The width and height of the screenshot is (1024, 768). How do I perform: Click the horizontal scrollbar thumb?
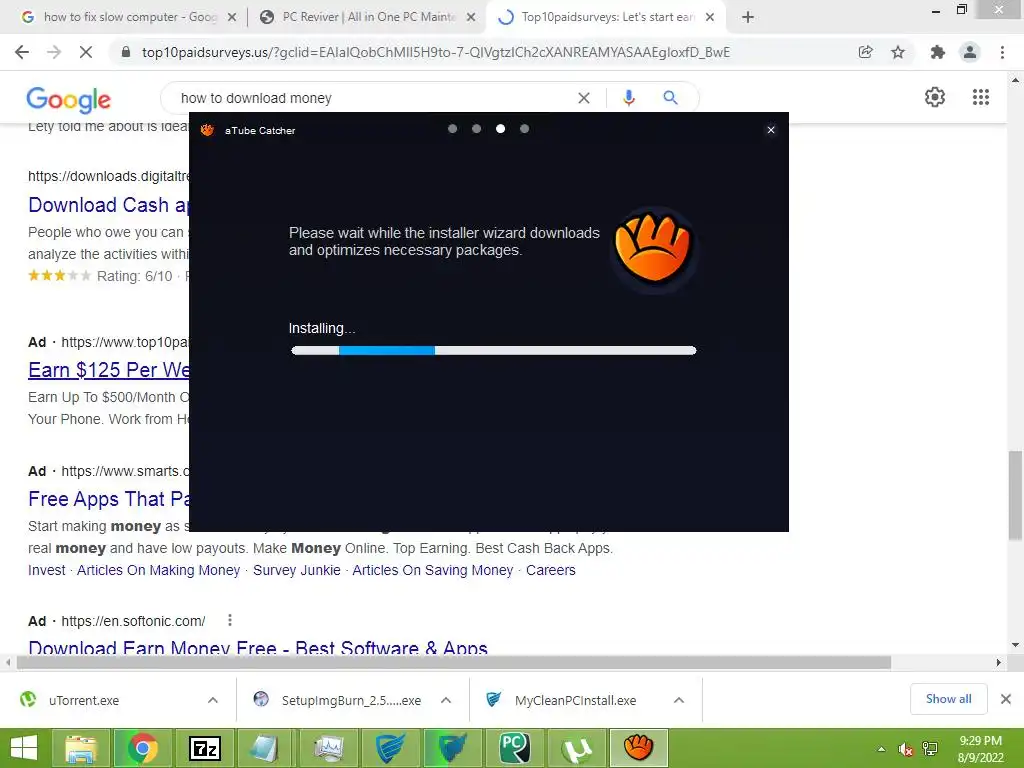click(x=454, y=662)
